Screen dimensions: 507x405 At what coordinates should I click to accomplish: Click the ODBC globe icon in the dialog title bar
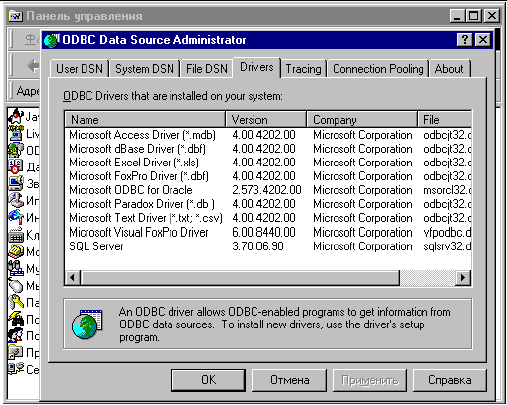52,40
